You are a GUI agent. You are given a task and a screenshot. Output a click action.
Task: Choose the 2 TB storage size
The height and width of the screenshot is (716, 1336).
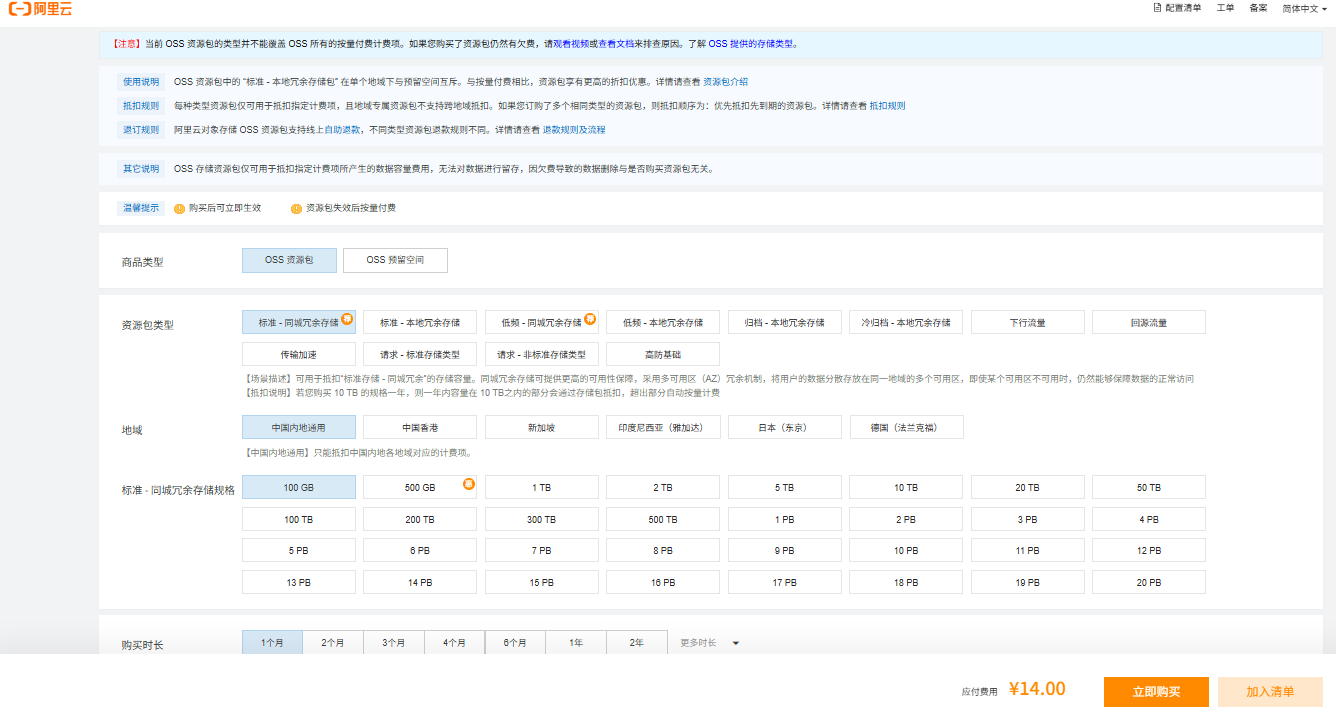click(x=663, y=487)
